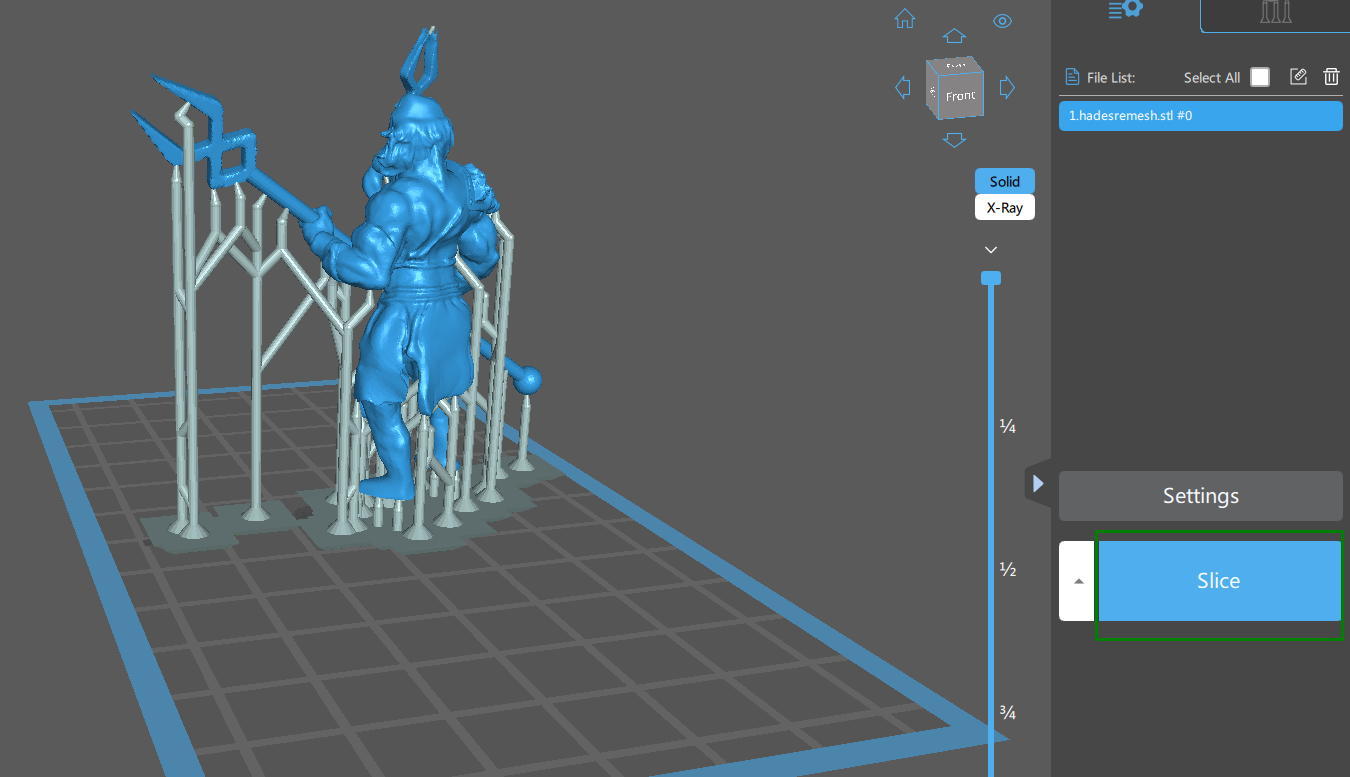Open the supports tab with pillars icon
1350x777 pixels.
pyautogui.click(x=1275, y=12)
